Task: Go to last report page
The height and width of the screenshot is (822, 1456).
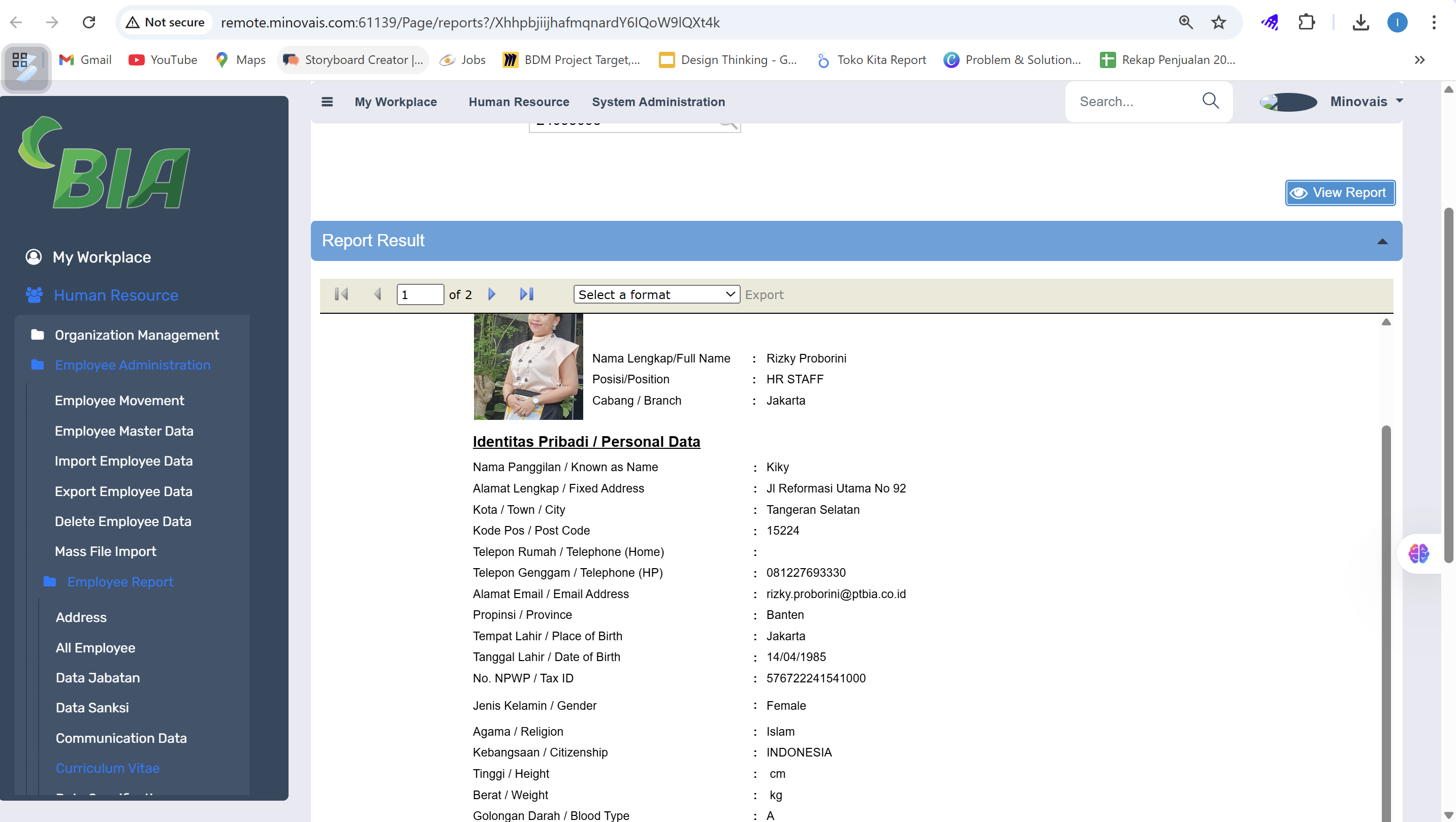Action: (527, 294)
